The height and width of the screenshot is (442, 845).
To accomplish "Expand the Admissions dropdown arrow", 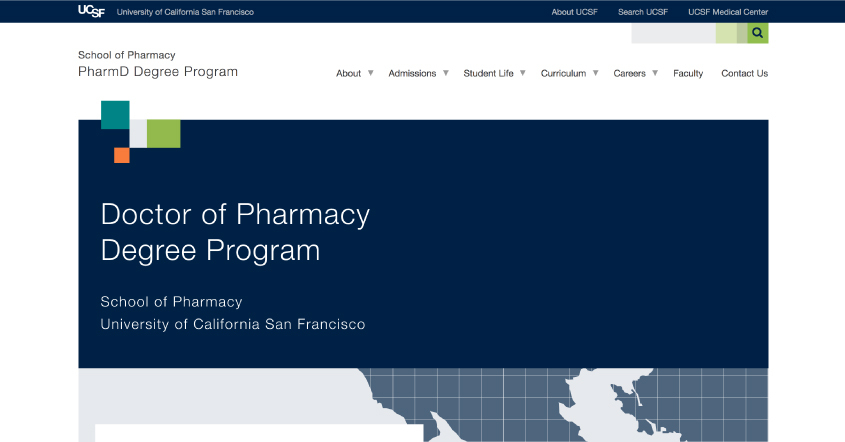I will (446, 73).
